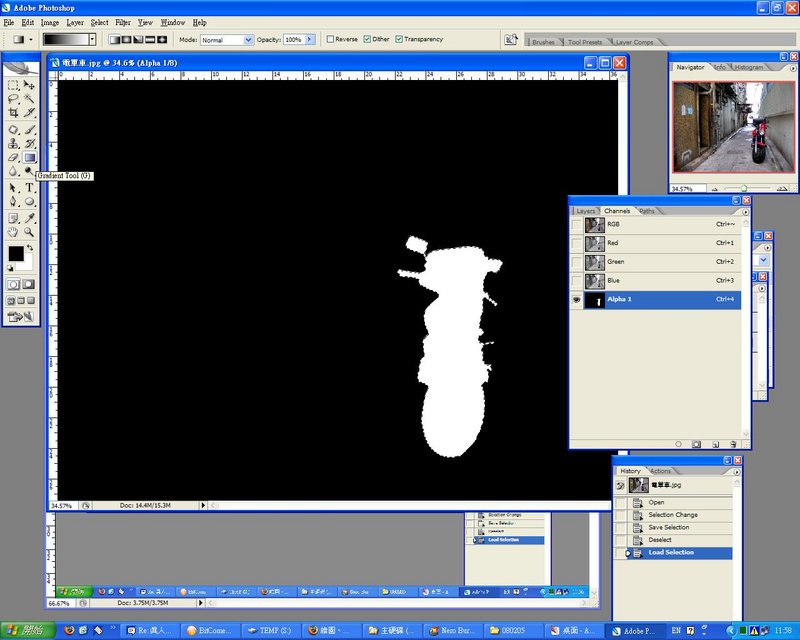Switch to the Paths tab
Viewport: 800px width, 640px height.
(646, 211)
